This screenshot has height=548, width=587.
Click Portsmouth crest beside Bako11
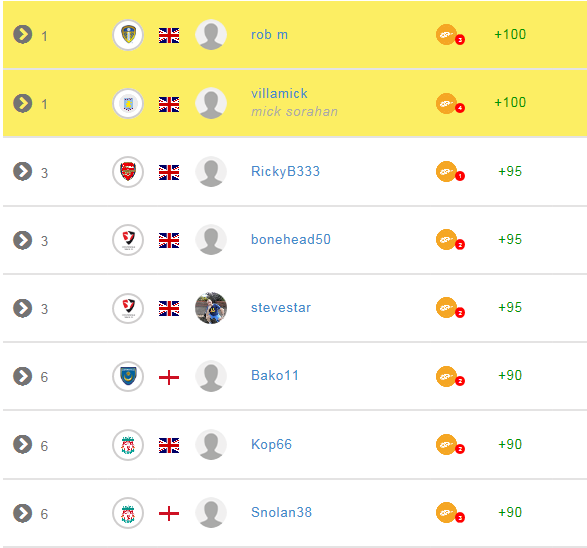pos(128,376)
